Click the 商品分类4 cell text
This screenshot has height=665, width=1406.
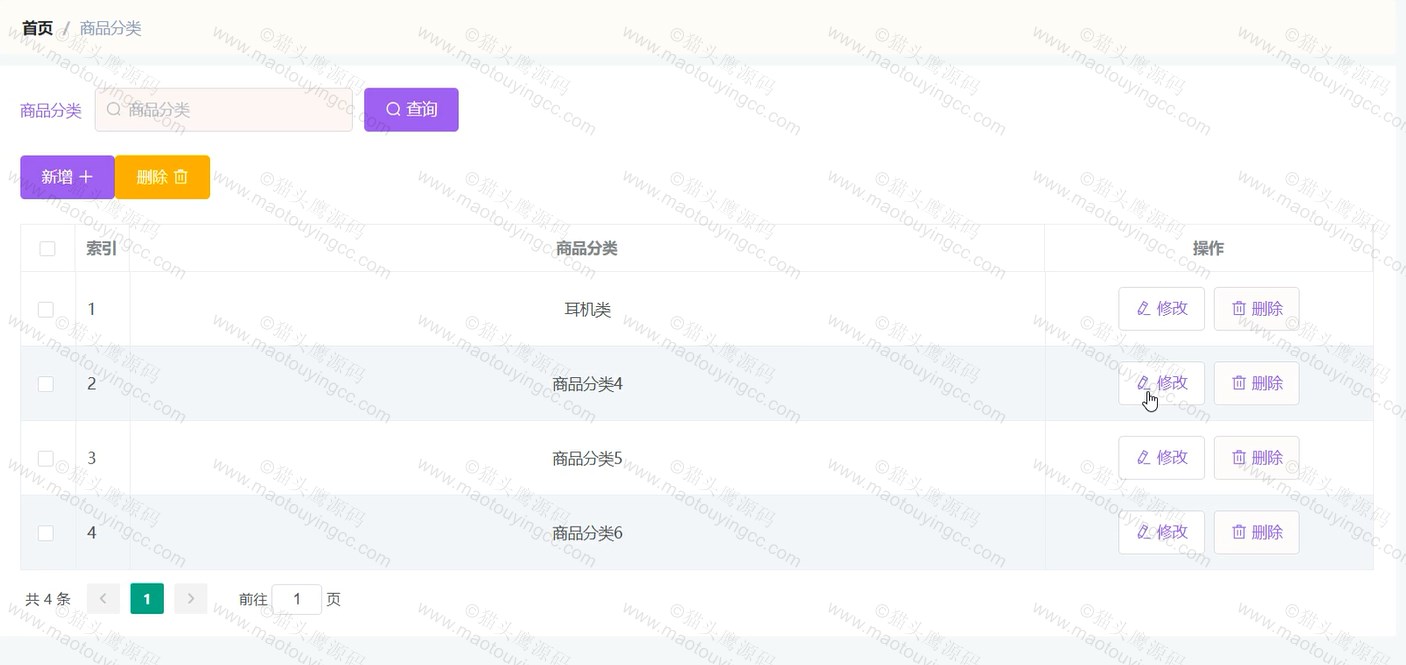point(587,384)
